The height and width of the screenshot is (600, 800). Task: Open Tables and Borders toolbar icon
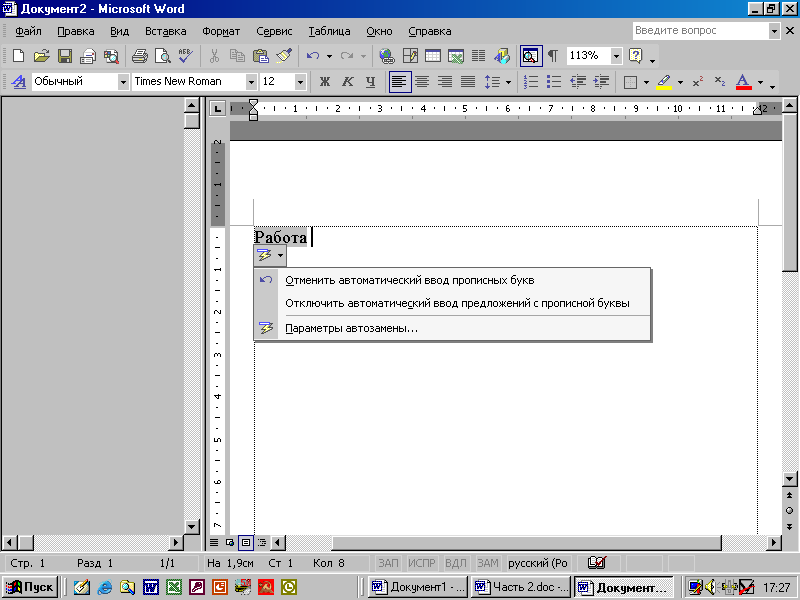coord(410,56)
